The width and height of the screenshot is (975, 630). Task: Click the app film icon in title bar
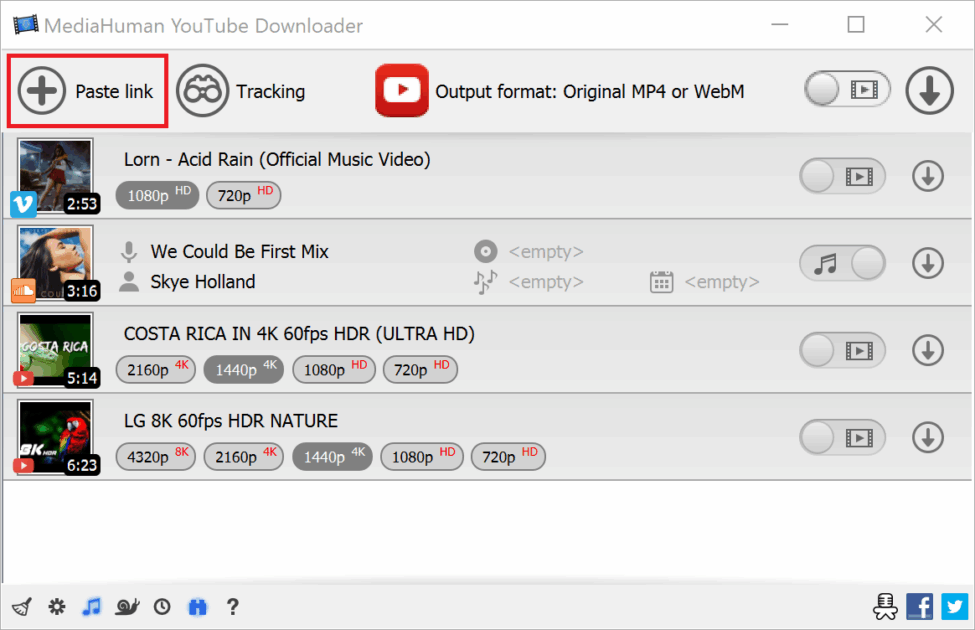coord(25,25)
